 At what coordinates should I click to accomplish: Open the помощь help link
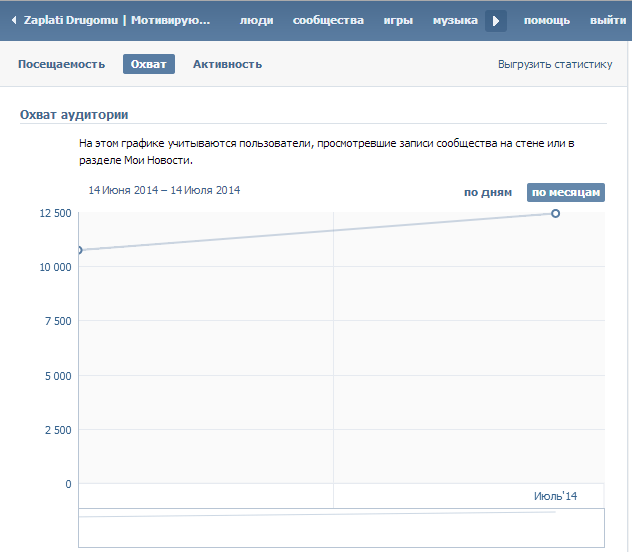tap(548, 21)
